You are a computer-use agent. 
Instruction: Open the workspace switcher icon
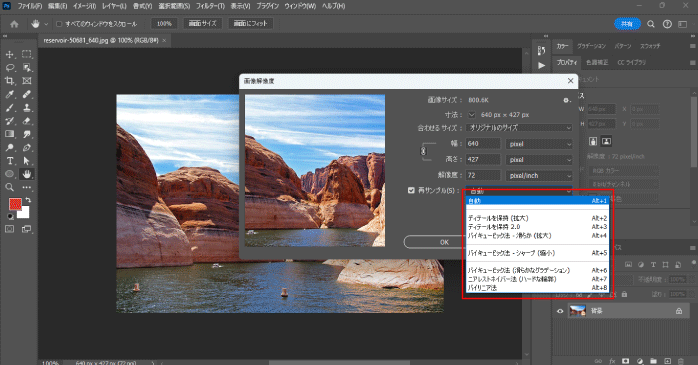tap(682, 24)
